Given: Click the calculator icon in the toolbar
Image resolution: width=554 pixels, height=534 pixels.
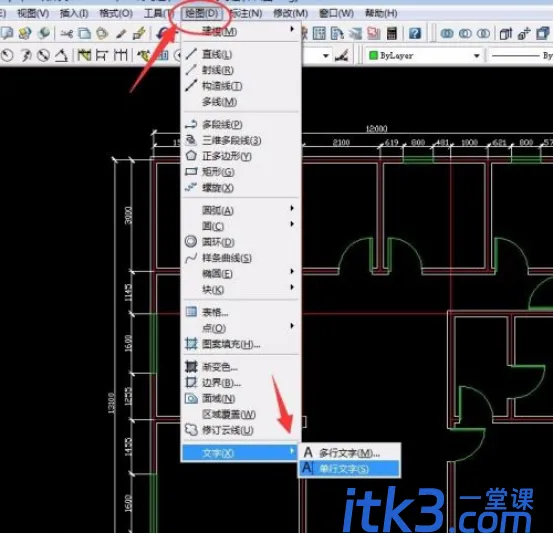Looking at the screenshot, I should click(391, 34).
